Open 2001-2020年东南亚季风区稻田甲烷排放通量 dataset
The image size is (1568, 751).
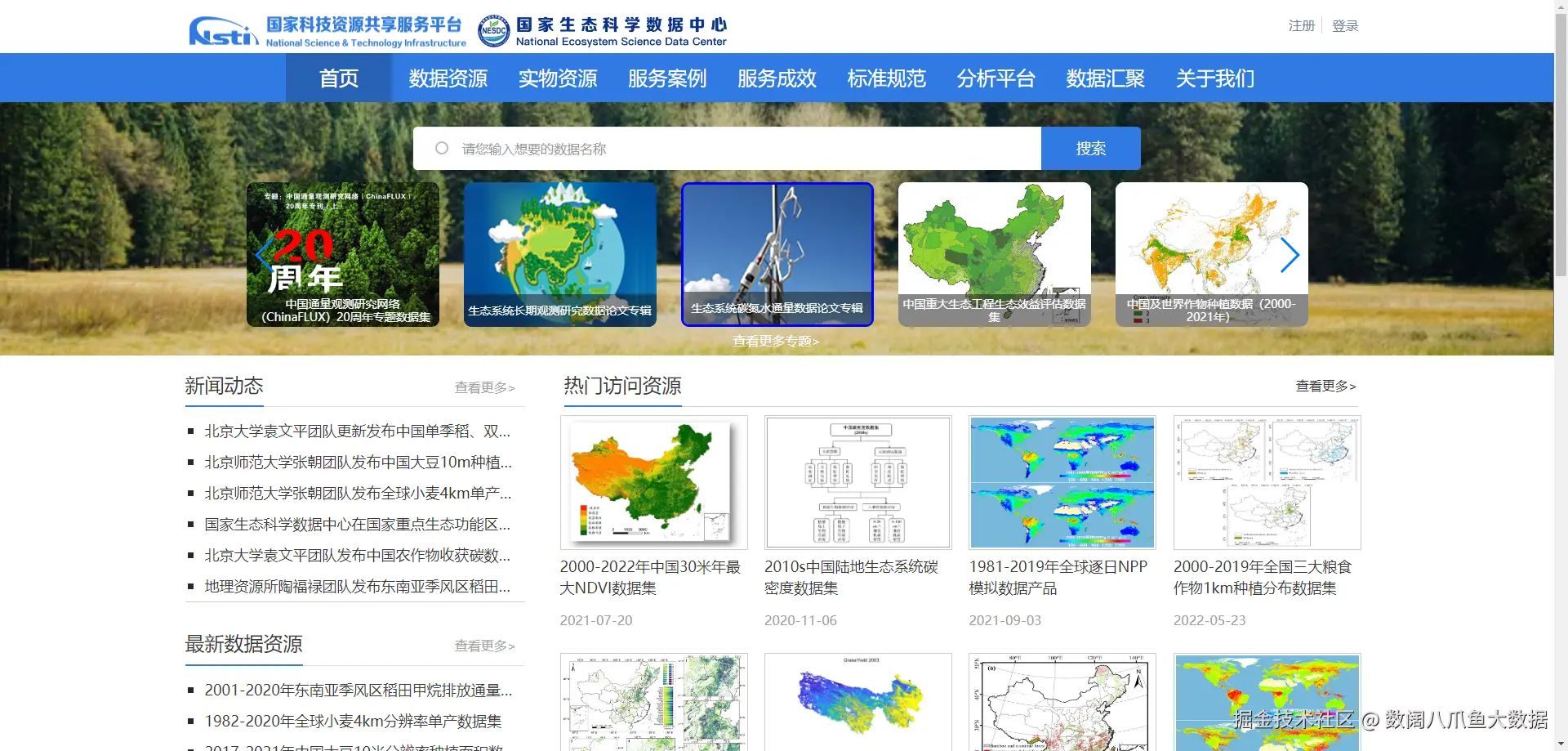coord(359,691)
